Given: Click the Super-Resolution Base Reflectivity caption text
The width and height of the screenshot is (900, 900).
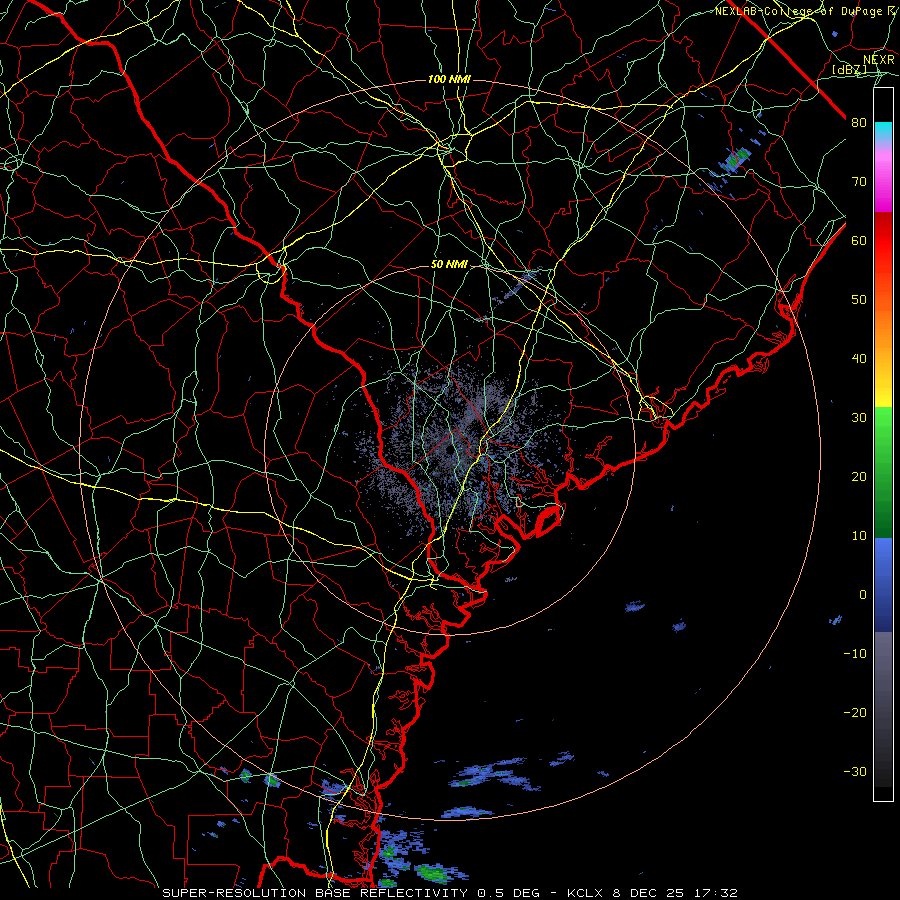Looking at the screenshot, I should coord(315,893).
